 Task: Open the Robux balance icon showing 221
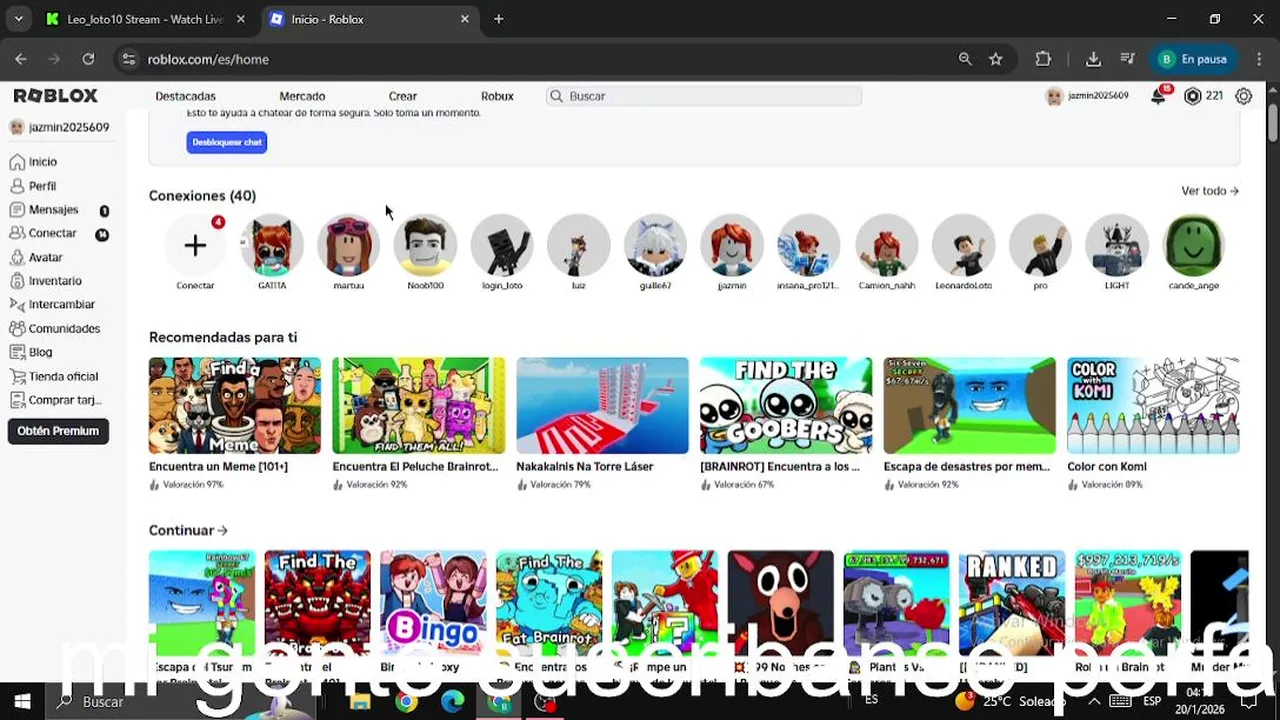1192,96
